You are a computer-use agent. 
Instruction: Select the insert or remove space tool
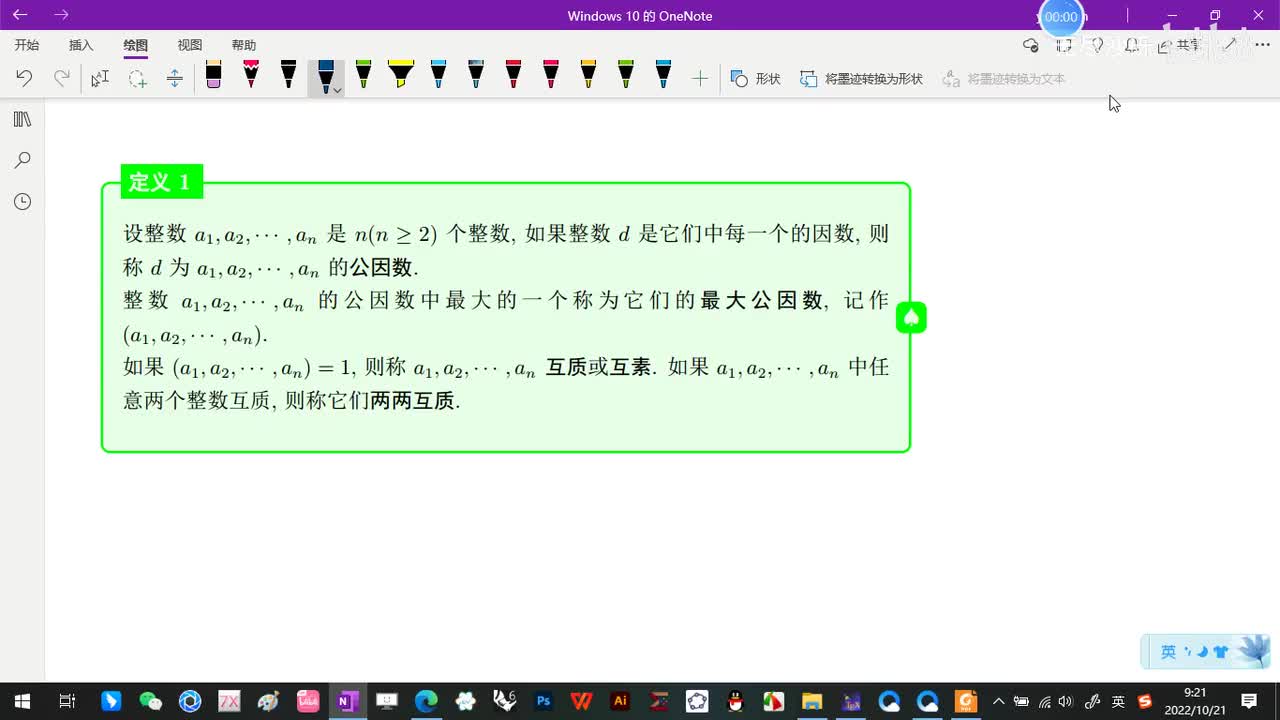tap(174, 78)
